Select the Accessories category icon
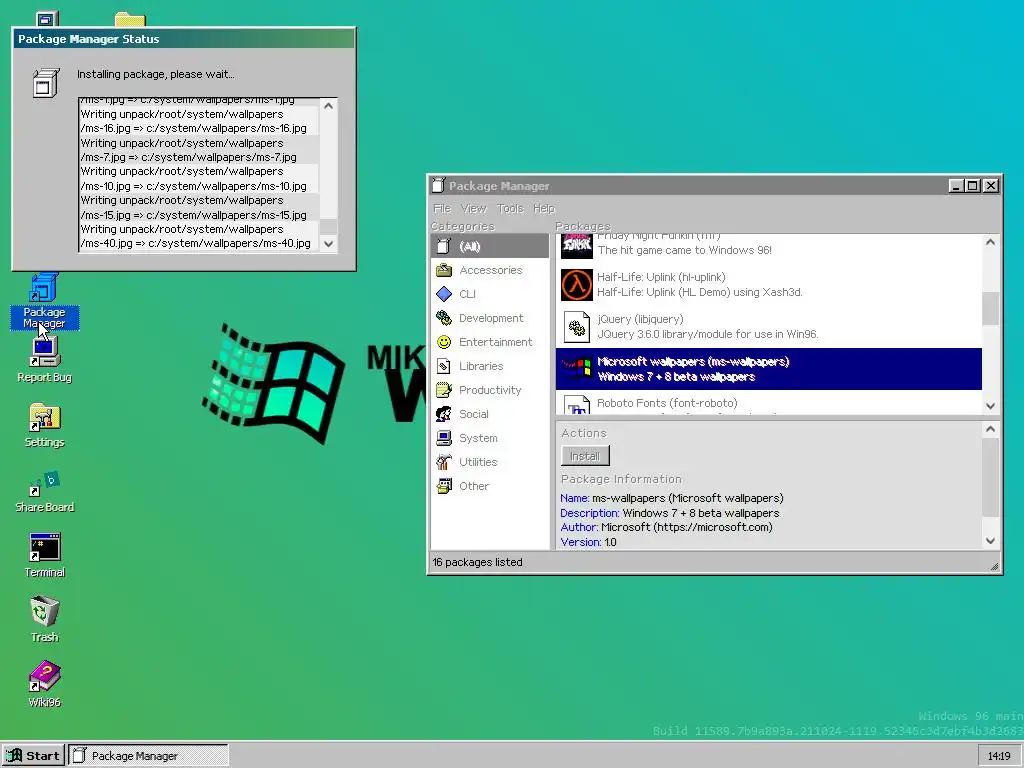The width and height of the screenshot is (1024, 768). click(x=444, y=270)
